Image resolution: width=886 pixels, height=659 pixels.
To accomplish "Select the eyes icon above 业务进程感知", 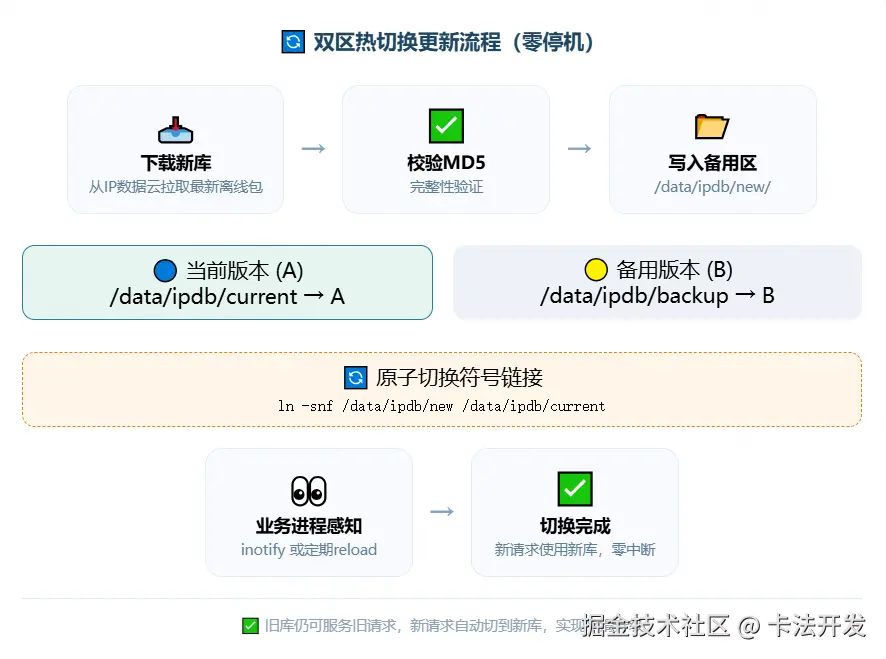I will click(x=308, y=490).
